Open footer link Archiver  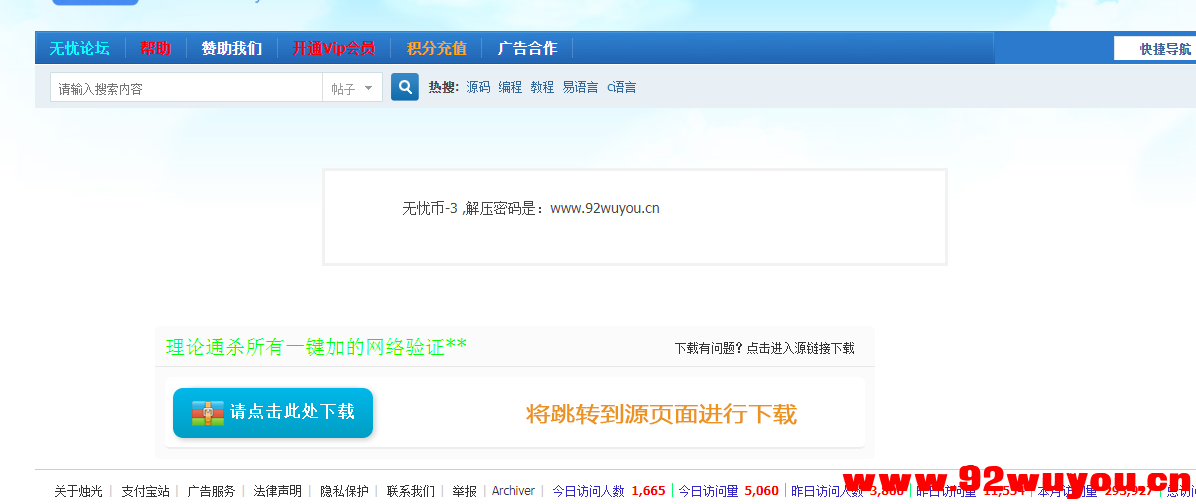(513, 491)
